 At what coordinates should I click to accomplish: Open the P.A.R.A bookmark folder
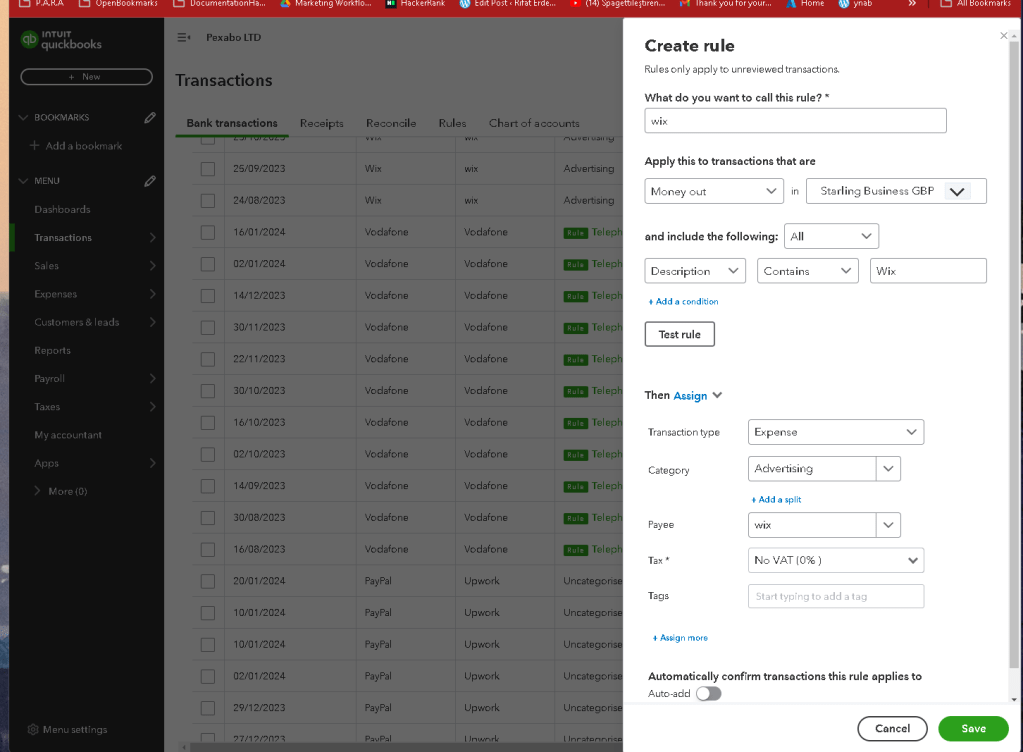tap(42, 4)
